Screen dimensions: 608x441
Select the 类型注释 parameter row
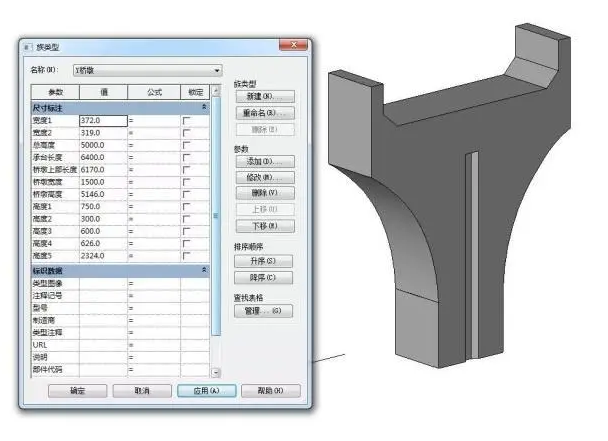click(120, 333)
